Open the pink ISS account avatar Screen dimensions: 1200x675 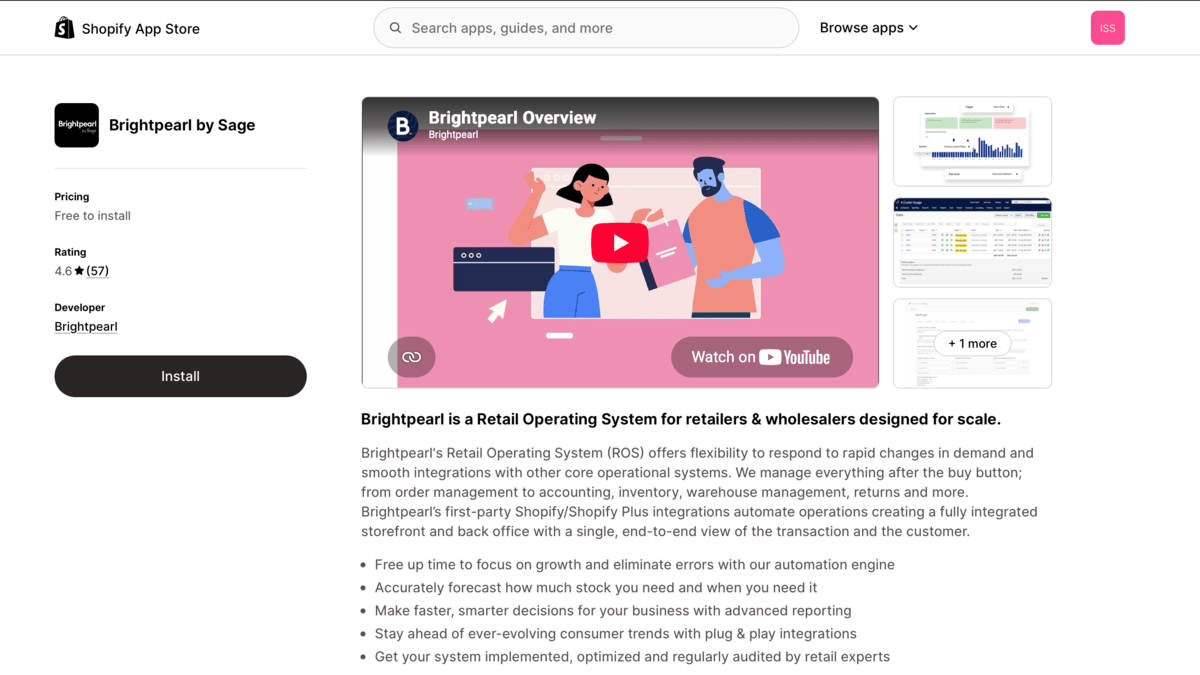click(x=1108, y=28)
